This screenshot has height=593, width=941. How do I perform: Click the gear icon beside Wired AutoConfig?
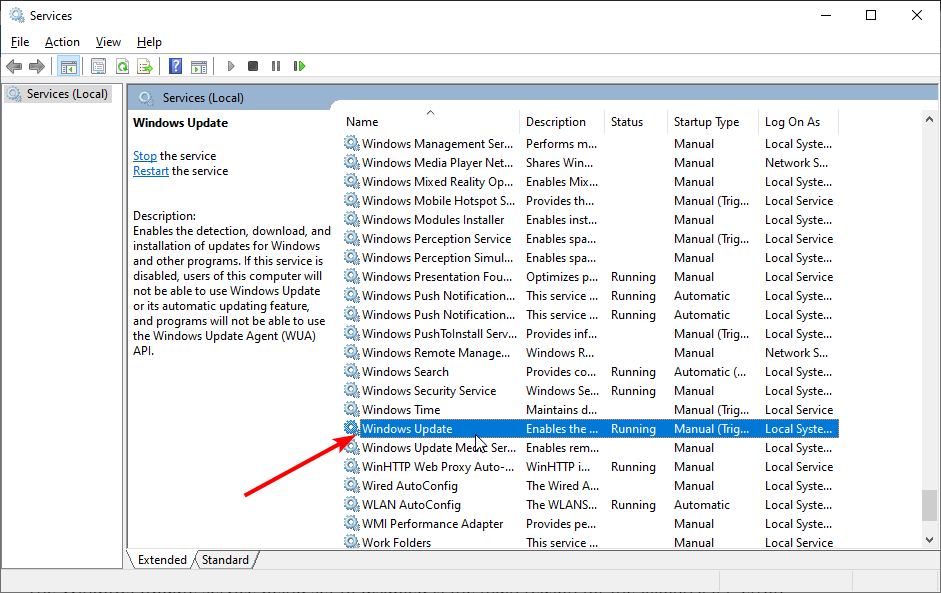pos(351,485)
